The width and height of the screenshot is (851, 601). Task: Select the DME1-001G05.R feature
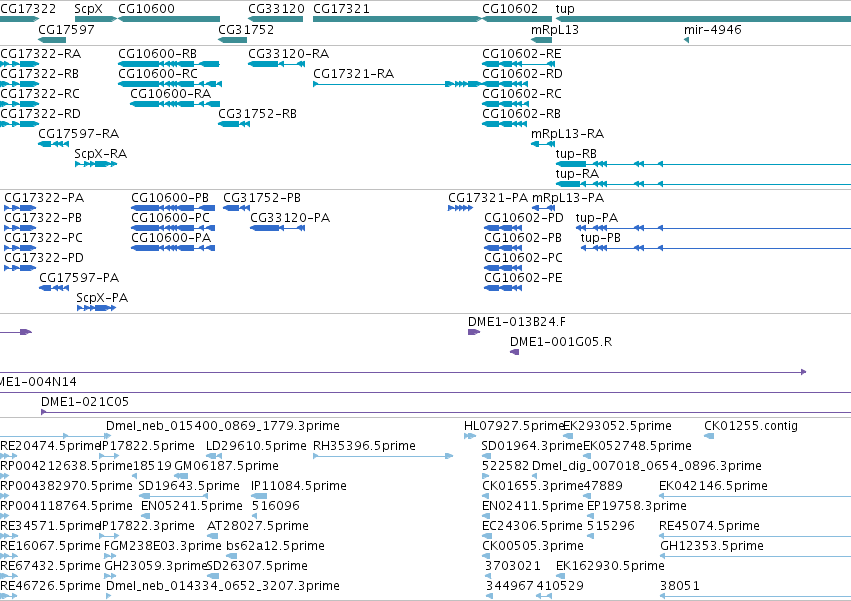point(515,352)
